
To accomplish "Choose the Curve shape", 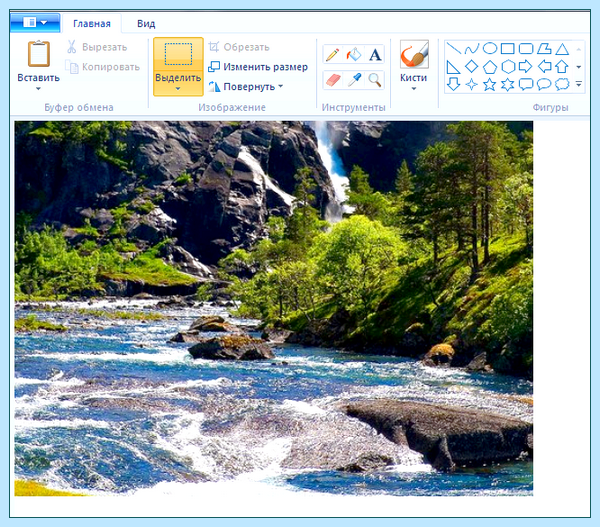I will pos(472,49).
